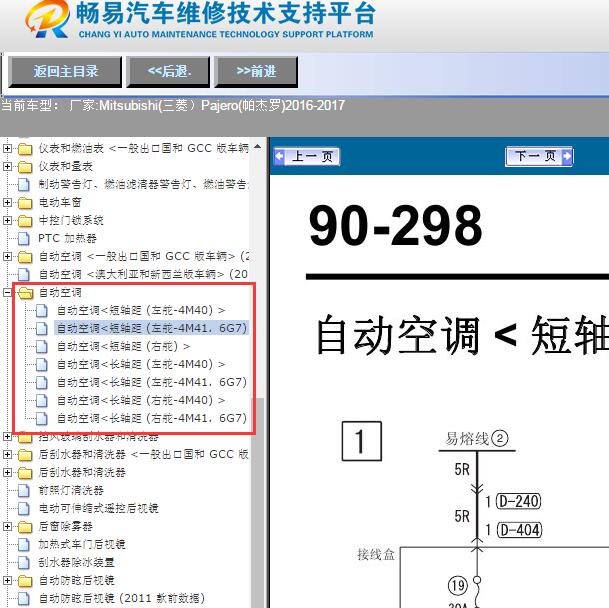The height and width of the screenshot is (608, 609).
Task: Click document icon of 短轴距 左舵-4M40
Action: pyautogui.click(x=42, y=310)
